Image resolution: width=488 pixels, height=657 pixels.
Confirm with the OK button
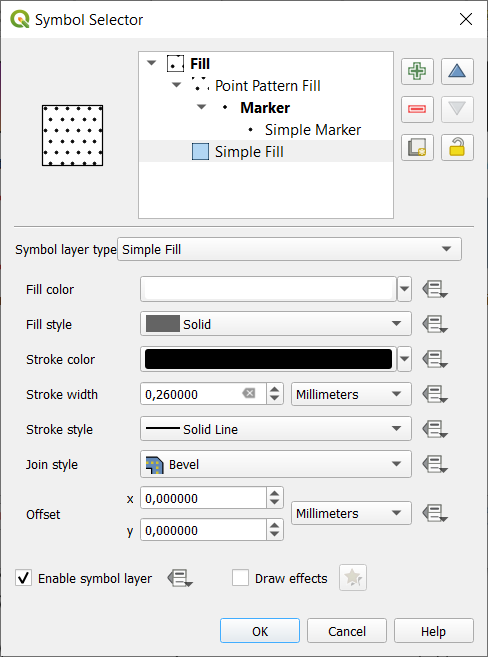(260, 631)
